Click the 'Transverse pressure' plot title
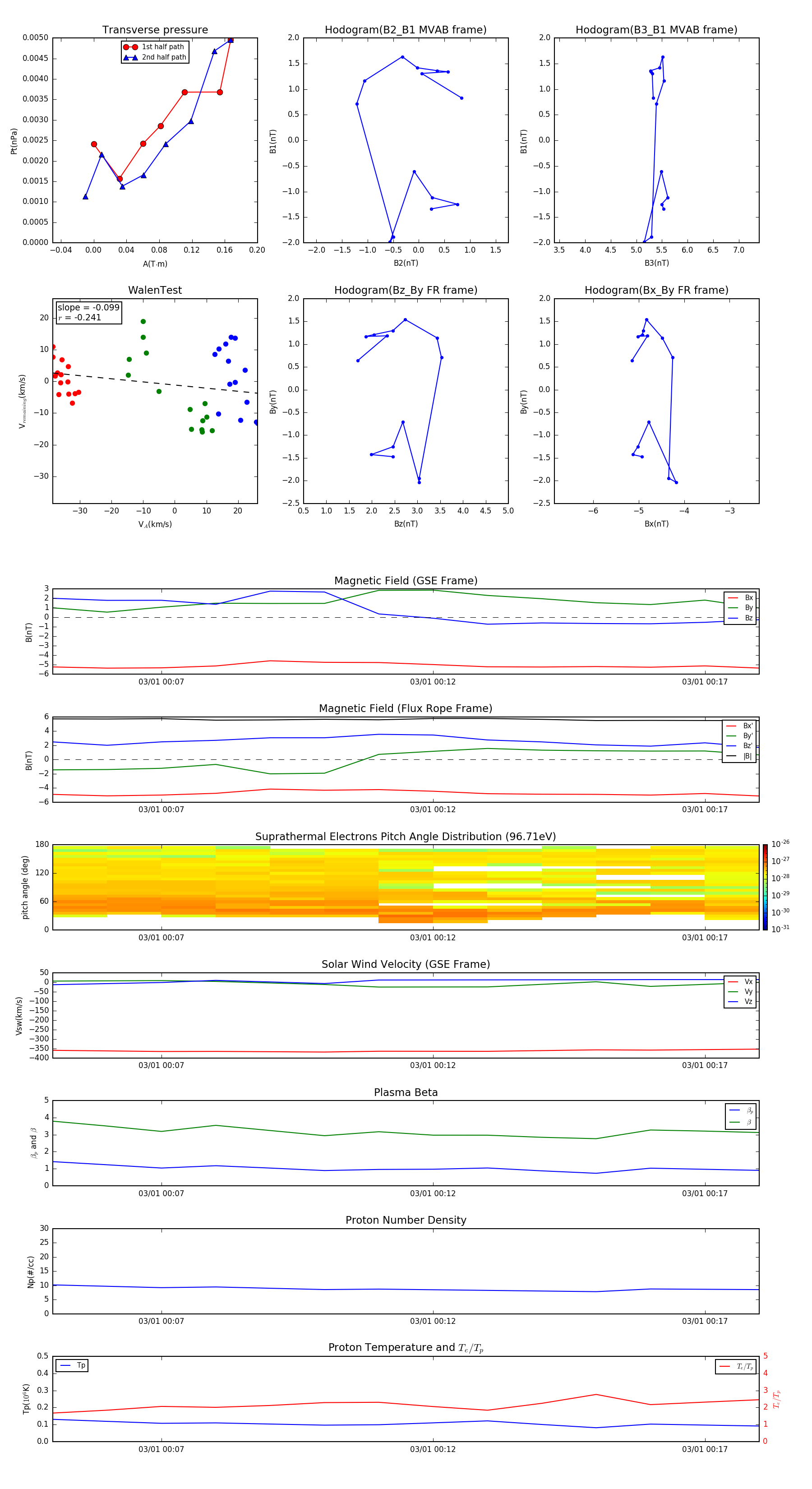 click(x=155, y=29)
